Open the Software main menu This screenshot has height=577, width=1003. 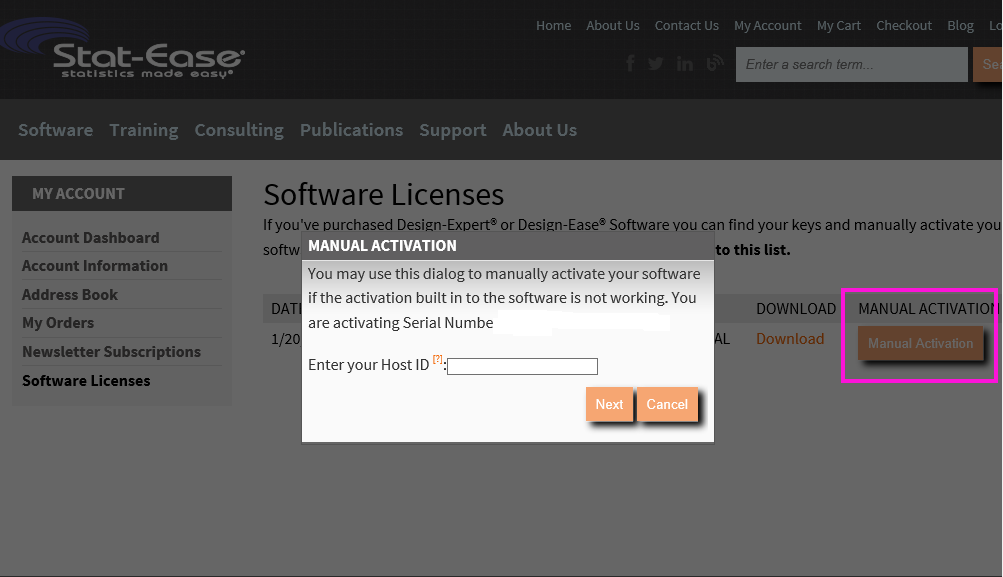pos(56,130)
